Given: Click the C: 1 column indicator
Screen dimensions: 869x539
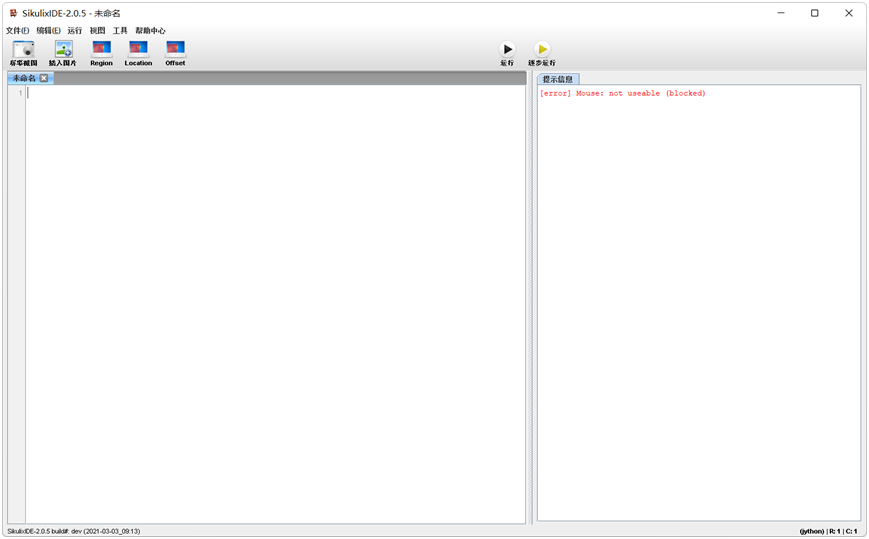Looking at the screenshot, I should (851, 531).
